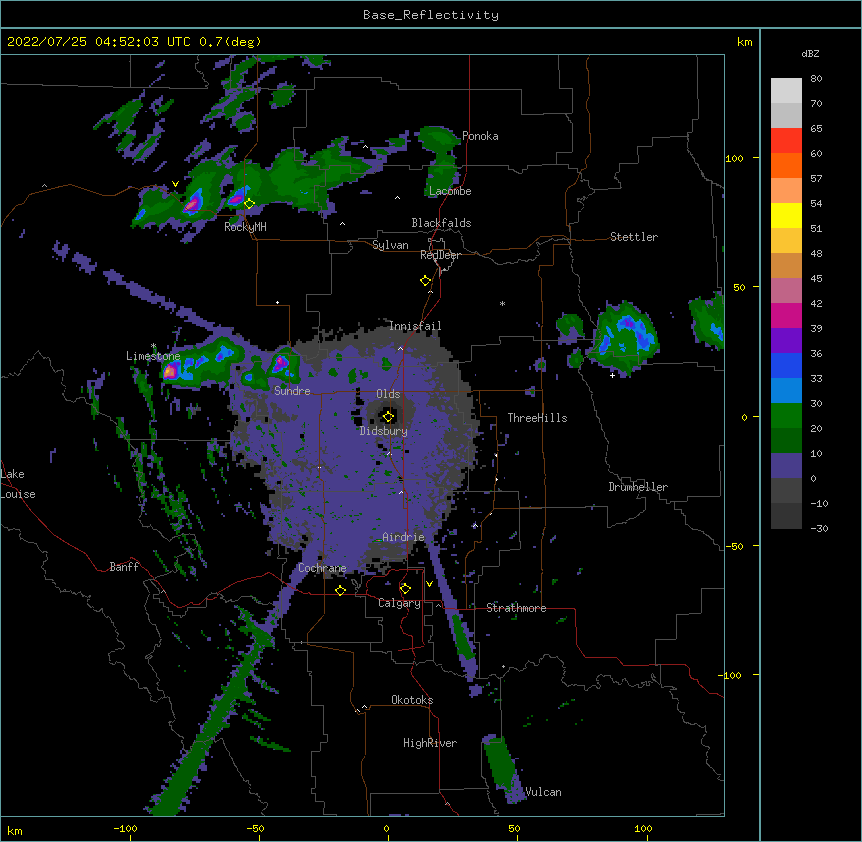Click the Airdrie city label
Screen dimensions: 862x842
point(403,537)
